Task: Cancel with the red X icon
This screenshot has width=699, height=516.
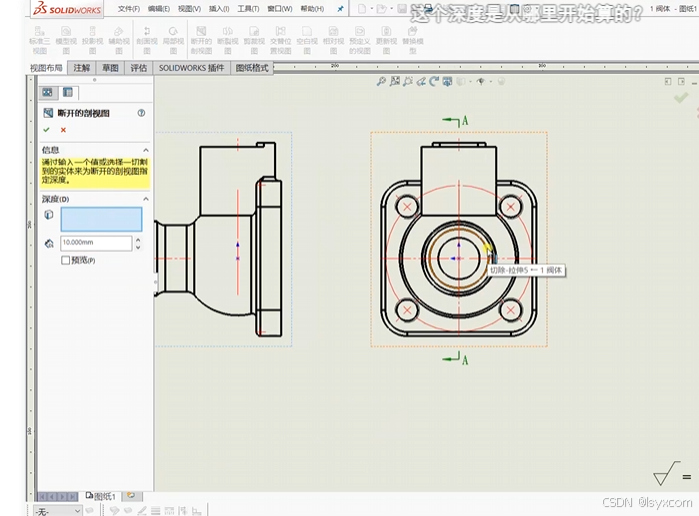Action: coord(63,130)
